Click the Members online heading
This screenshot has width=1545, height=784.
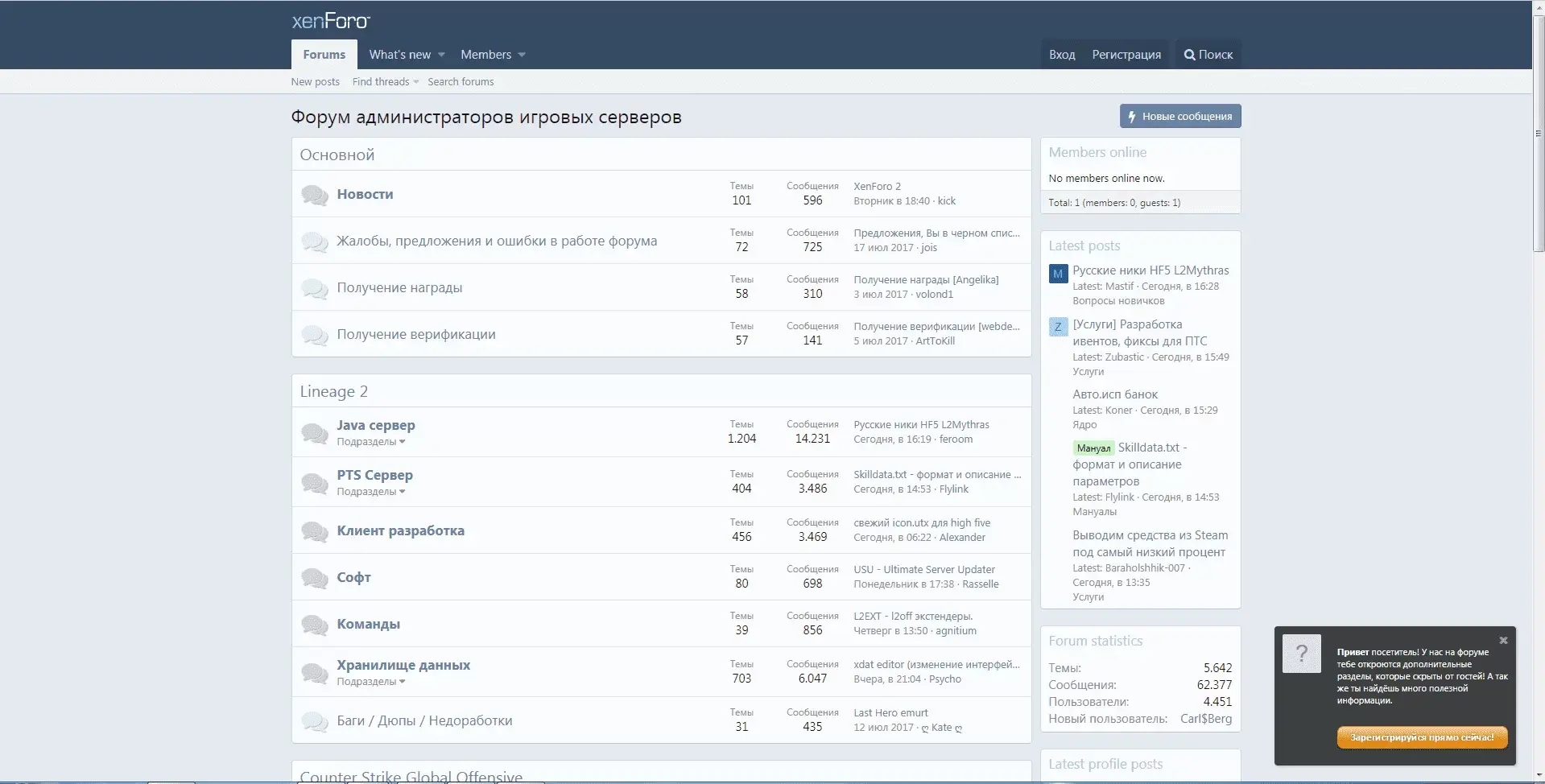coord(1097,152)
